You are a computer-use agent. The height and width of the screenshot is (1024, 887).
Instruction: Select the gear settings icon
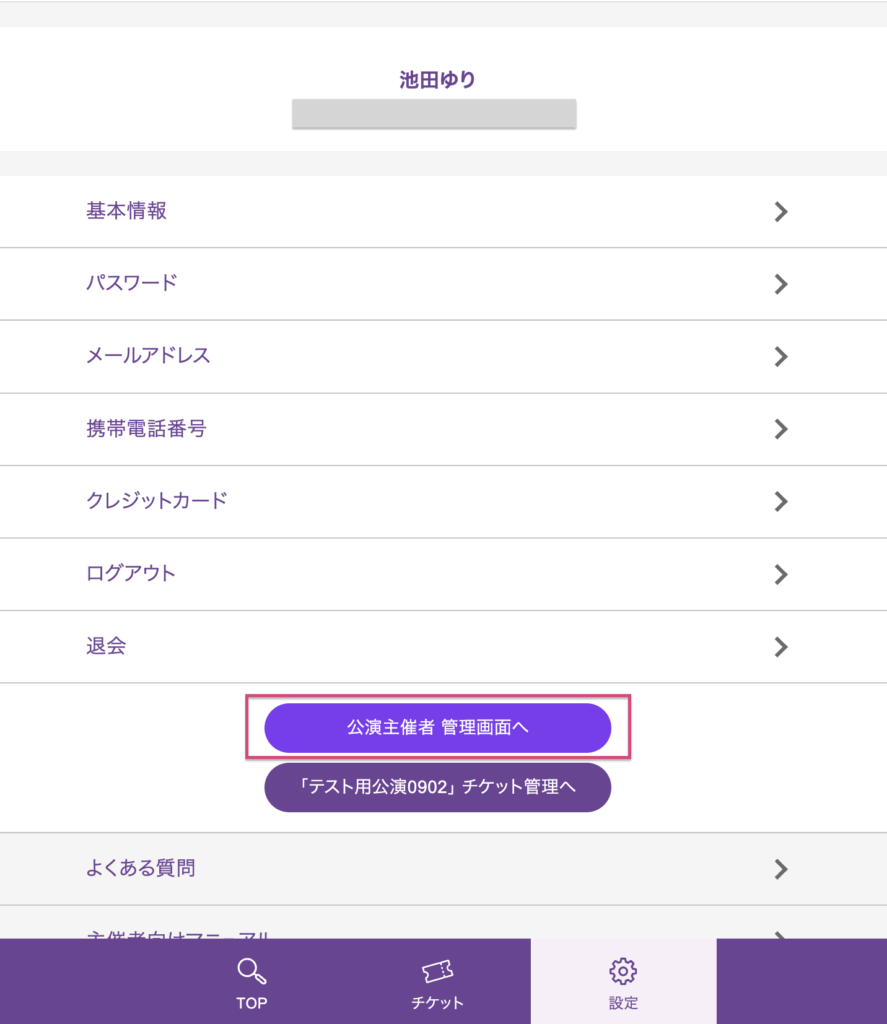[x=623, y=971]
